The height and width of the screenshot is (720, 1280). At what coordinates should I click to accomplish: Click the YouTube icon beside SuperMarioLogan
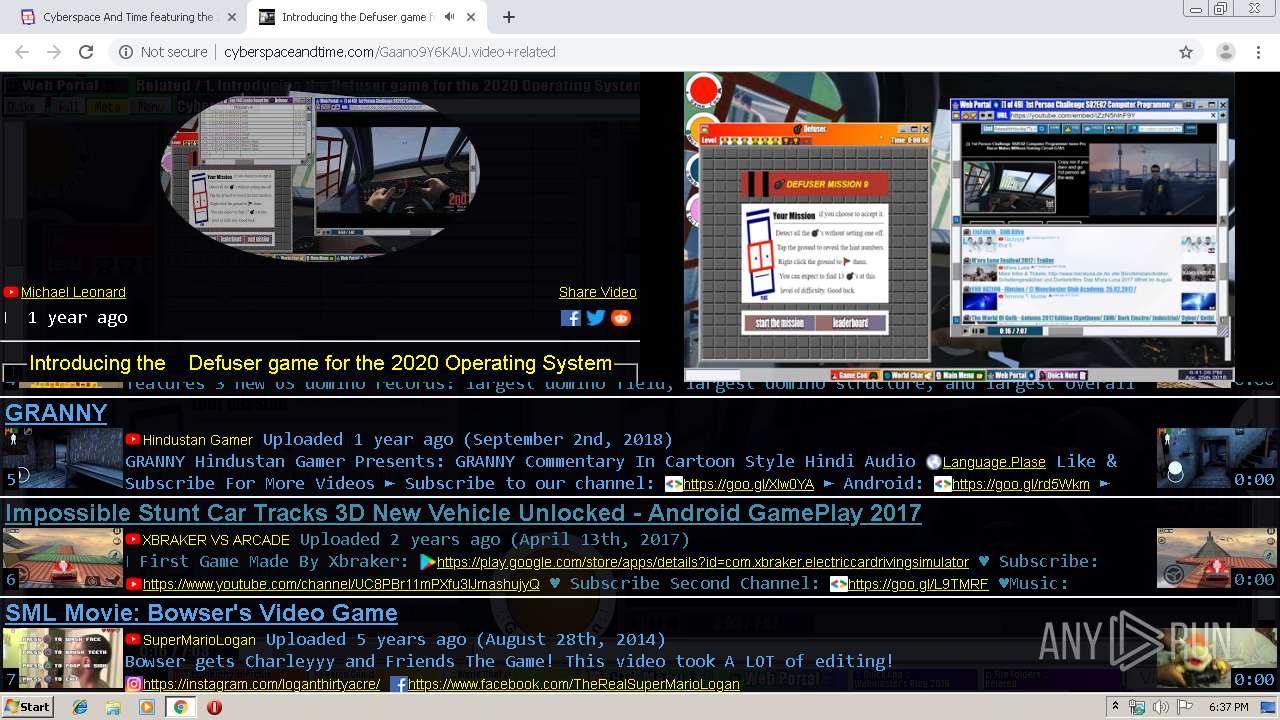132,640
